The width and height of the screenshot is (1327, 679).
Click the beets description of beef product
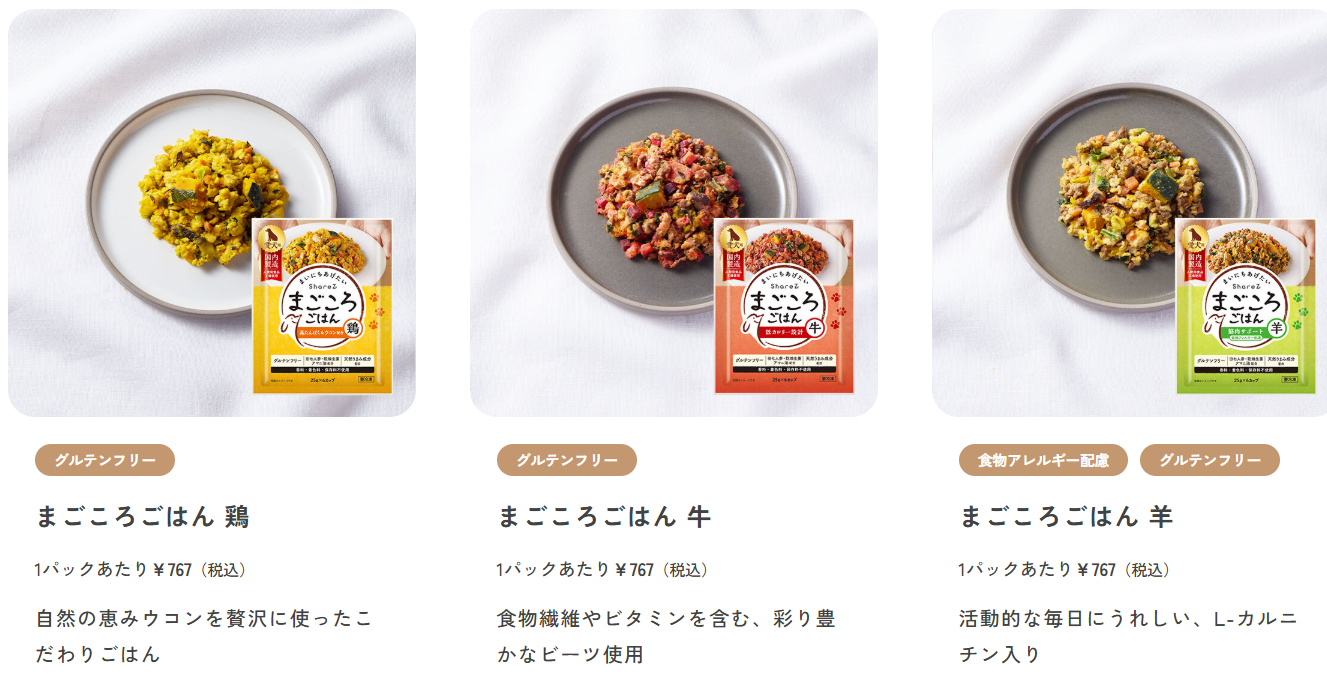pyautogui.click(x=666, y=636)
